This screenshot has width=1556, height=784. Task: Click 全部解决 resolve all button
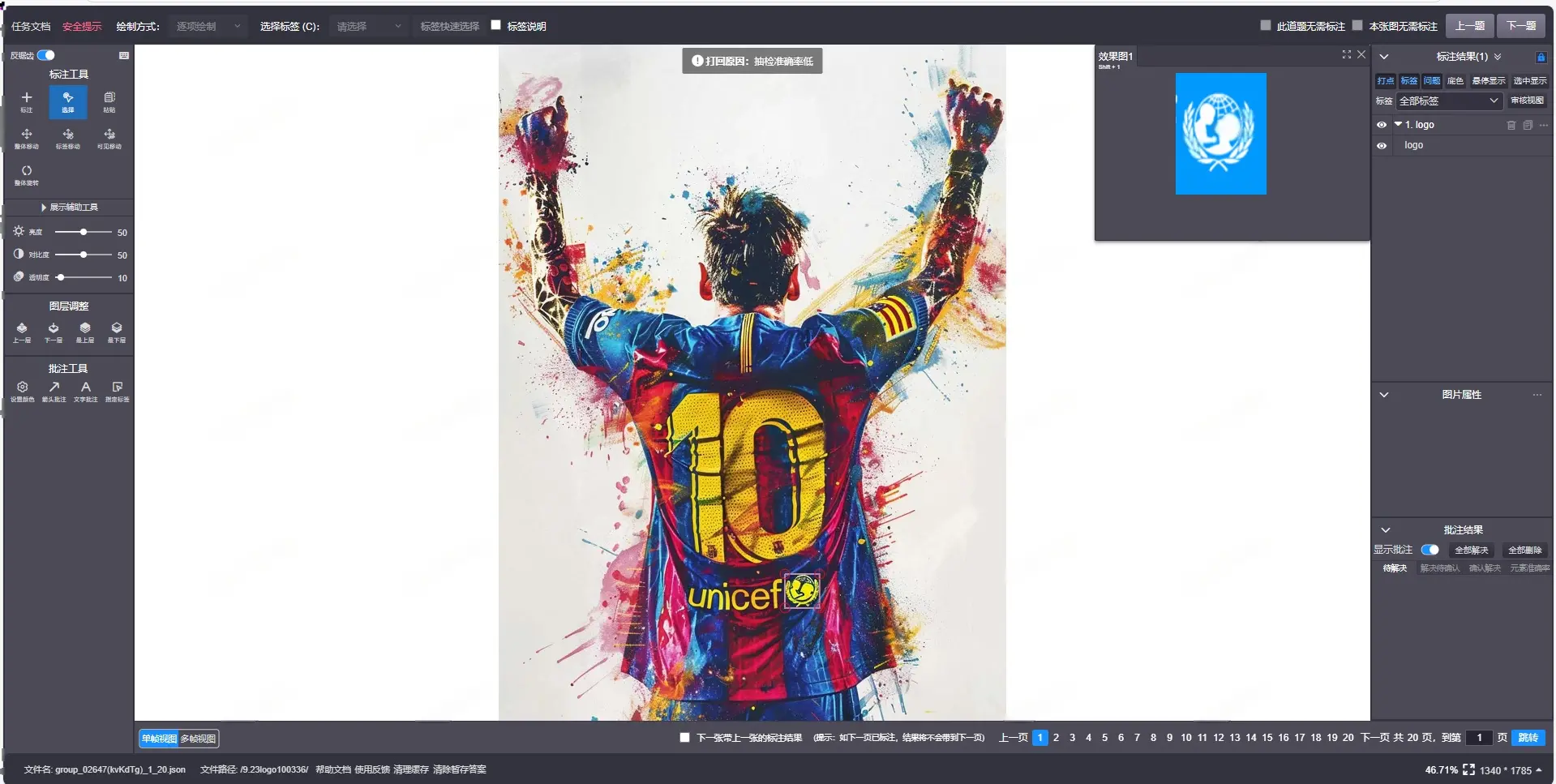(1471, 550)
